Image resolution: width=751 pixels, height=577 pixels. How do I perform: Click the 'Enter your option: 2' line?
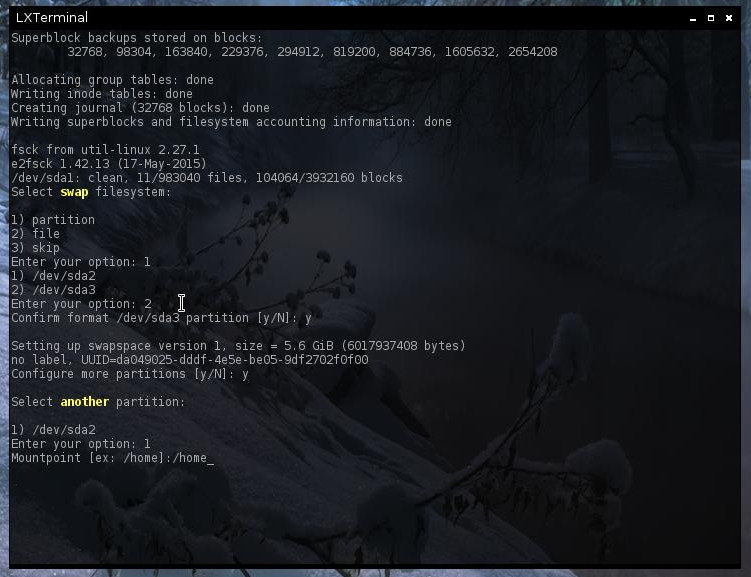coord(81,304)
